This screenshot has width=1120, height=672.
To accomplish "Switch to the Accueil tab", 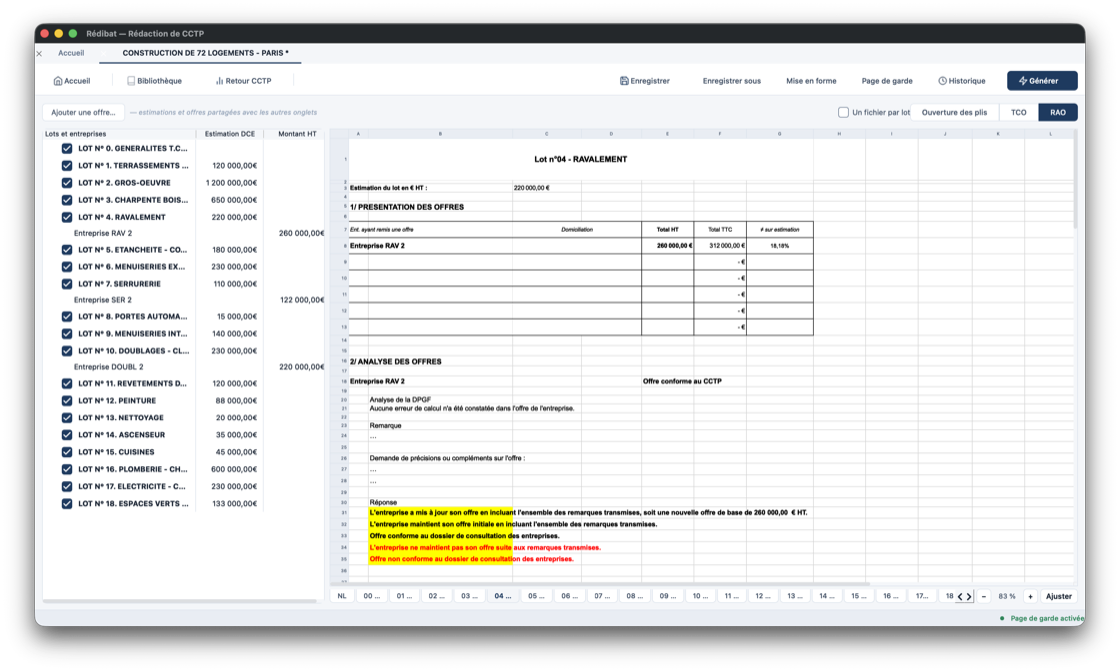I will click(71, 53).
